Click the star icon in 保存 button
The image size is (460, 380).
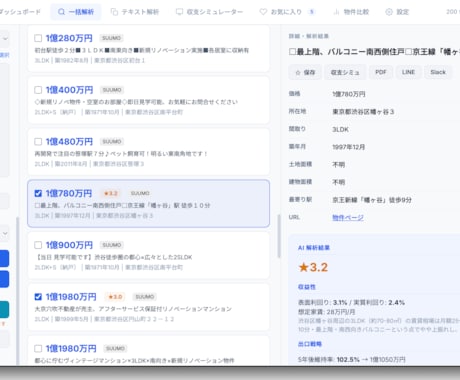pos(298,72)
